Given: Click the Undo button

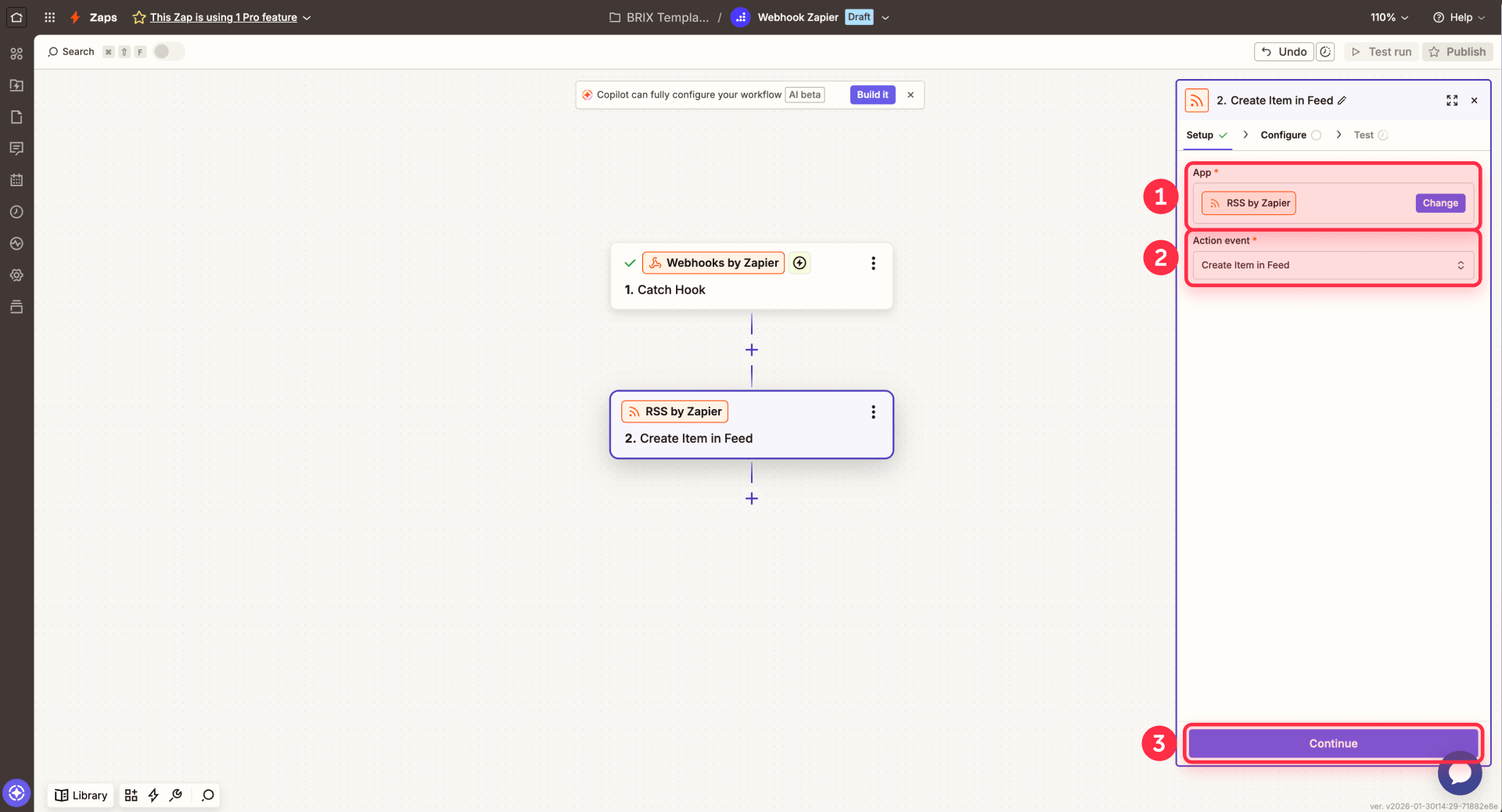Looking at the screenshot, I should pyautogui.click(x=1284, y=52).
